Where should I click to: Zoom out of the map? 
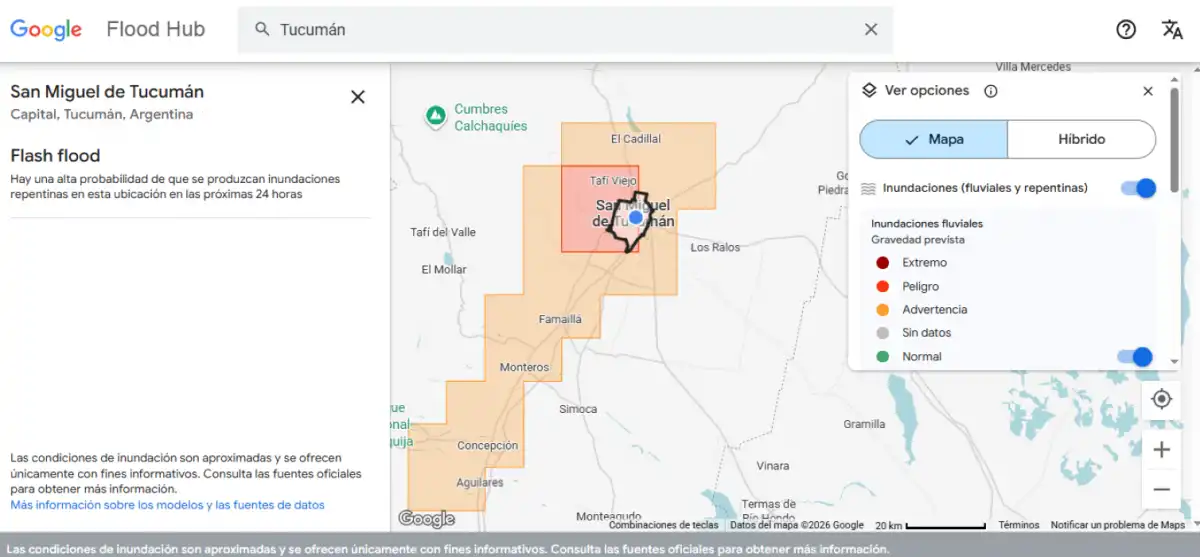tap(1161, 490)
